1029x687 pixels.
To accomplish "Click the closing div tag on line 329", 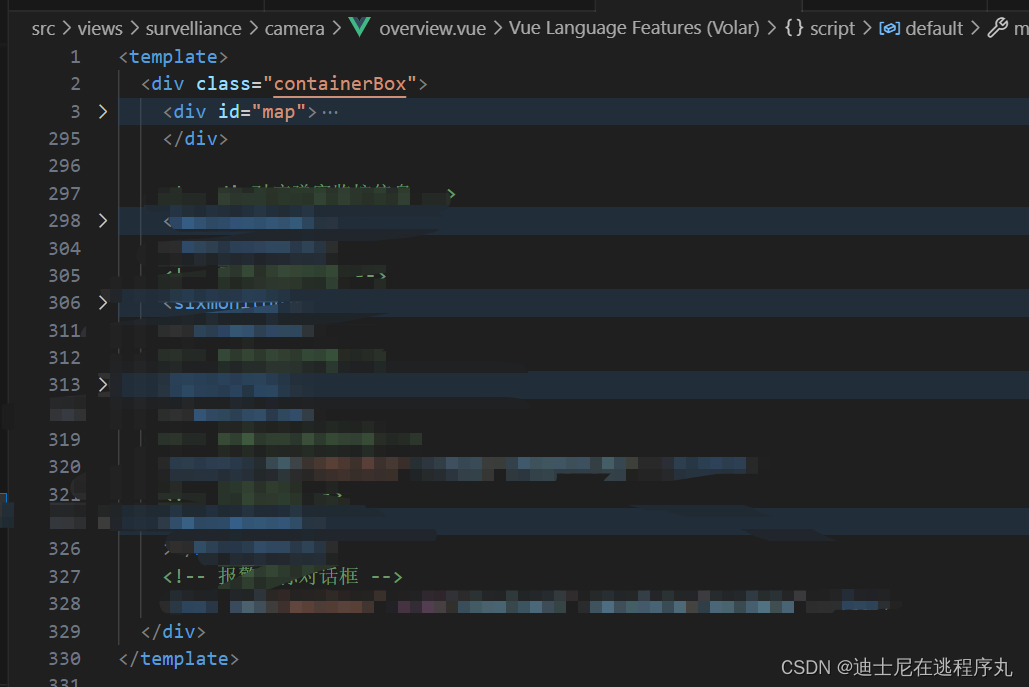I will click(x=173, y=631).
